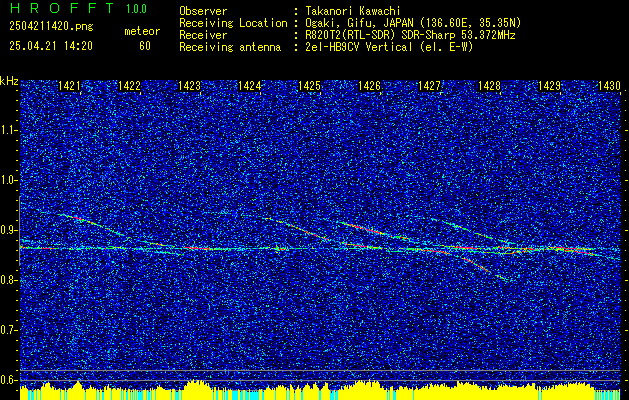Click the 0.9 kHz axis label
This screenshot has width=629, height=400.
8,230
